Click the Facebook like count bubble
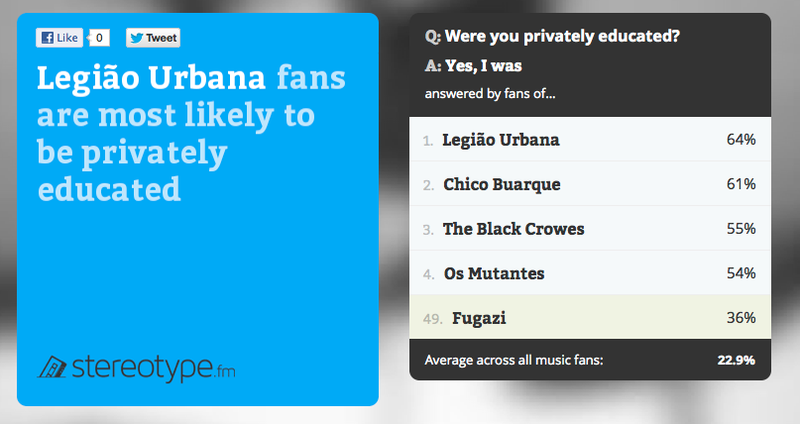 tap(99, 38)
